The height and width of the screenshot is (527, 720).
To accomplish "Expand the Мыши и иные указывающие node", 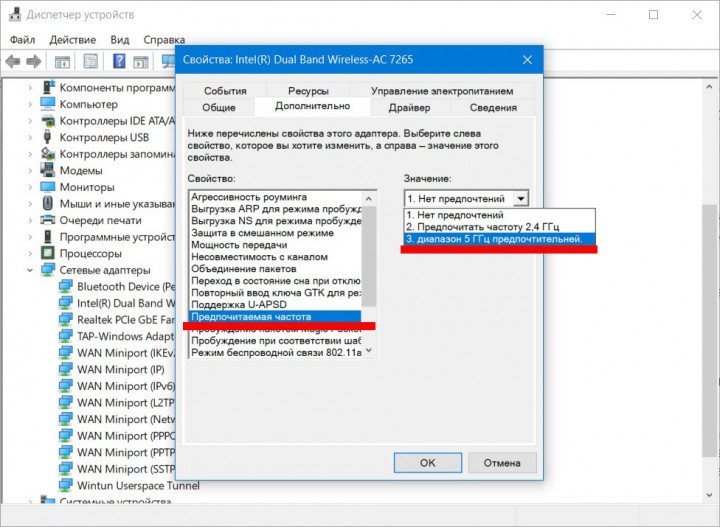I will click(x=30, y=203).
